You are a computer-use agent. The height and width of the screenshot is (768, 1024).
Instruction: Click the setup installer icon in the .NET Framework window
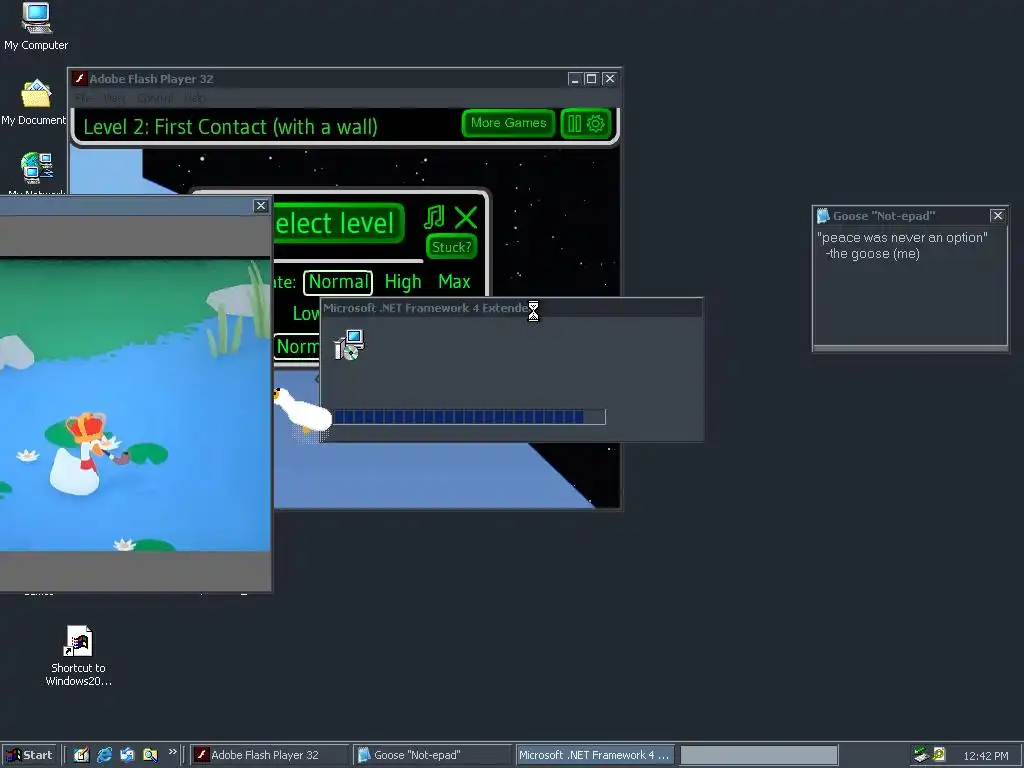tap(349, 345)
